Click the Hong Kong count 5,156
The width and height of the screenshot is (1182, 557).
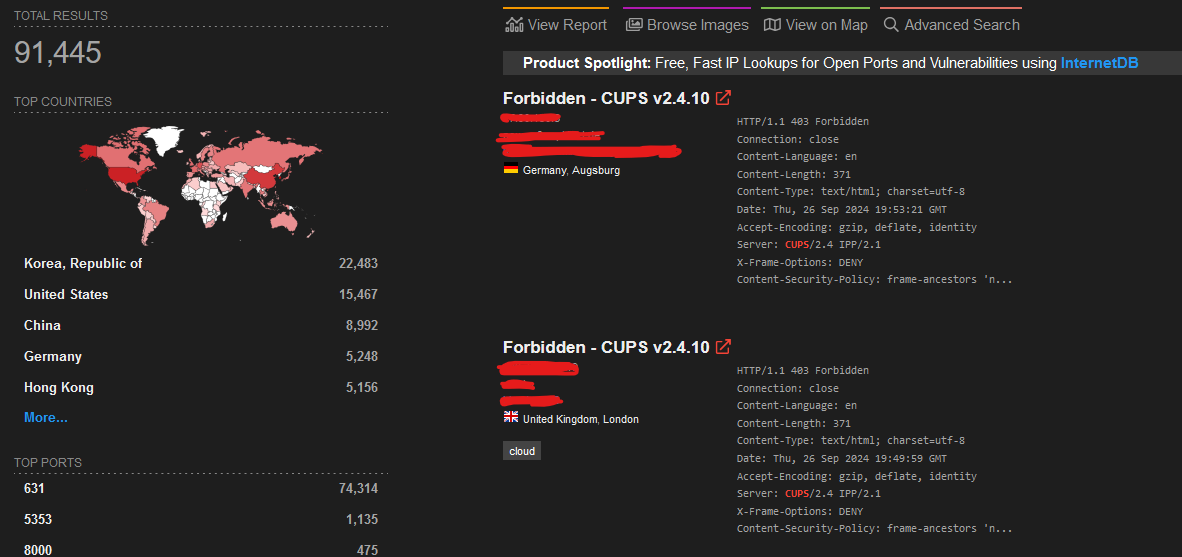[x=362, y=387]
